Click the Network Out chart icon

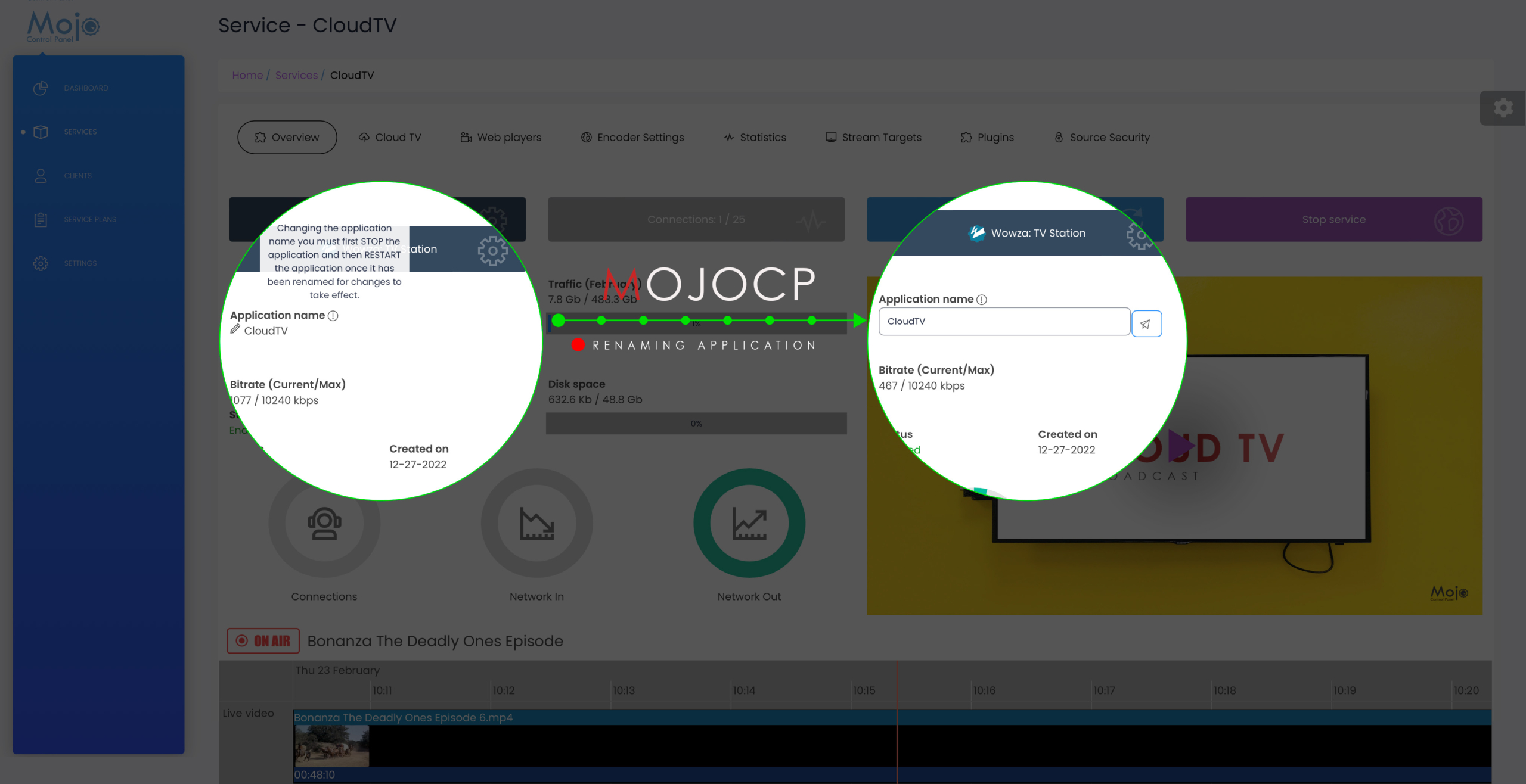(x=749, y=523)
